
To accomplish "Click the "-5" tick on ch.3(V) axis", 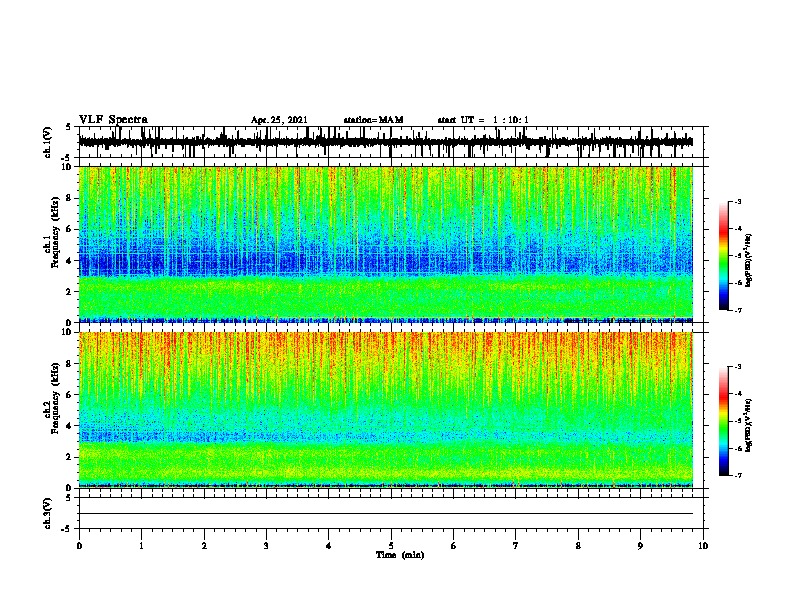I will tap(66, 529).
